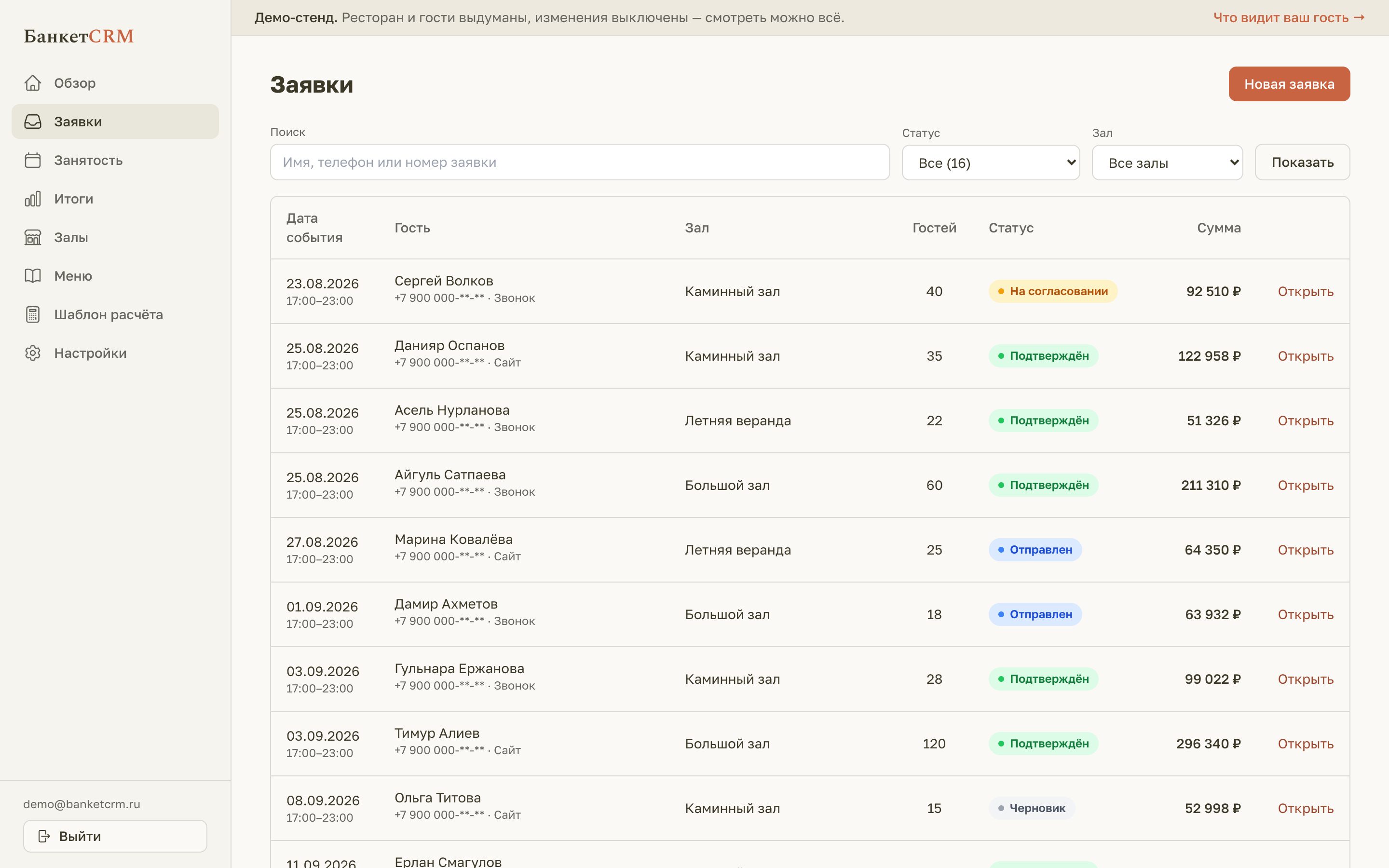Click the name Айгуль Сатпаева

[450, 475]
